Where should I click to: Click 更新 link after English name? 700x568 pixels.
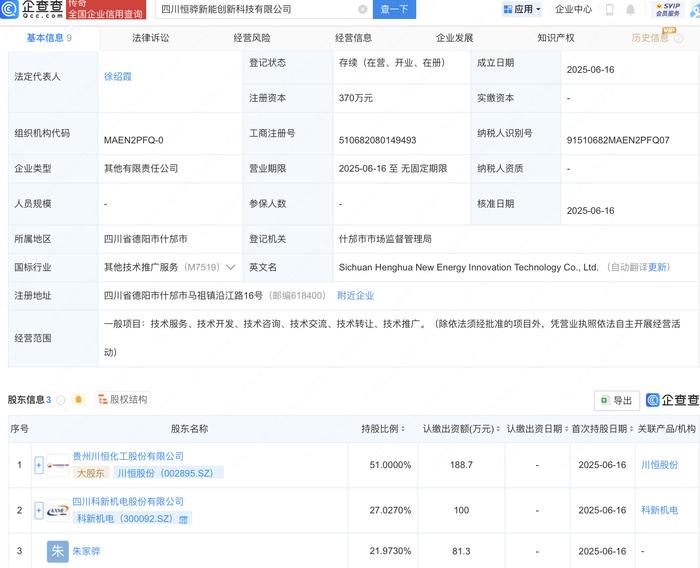(x=657, y=267)
